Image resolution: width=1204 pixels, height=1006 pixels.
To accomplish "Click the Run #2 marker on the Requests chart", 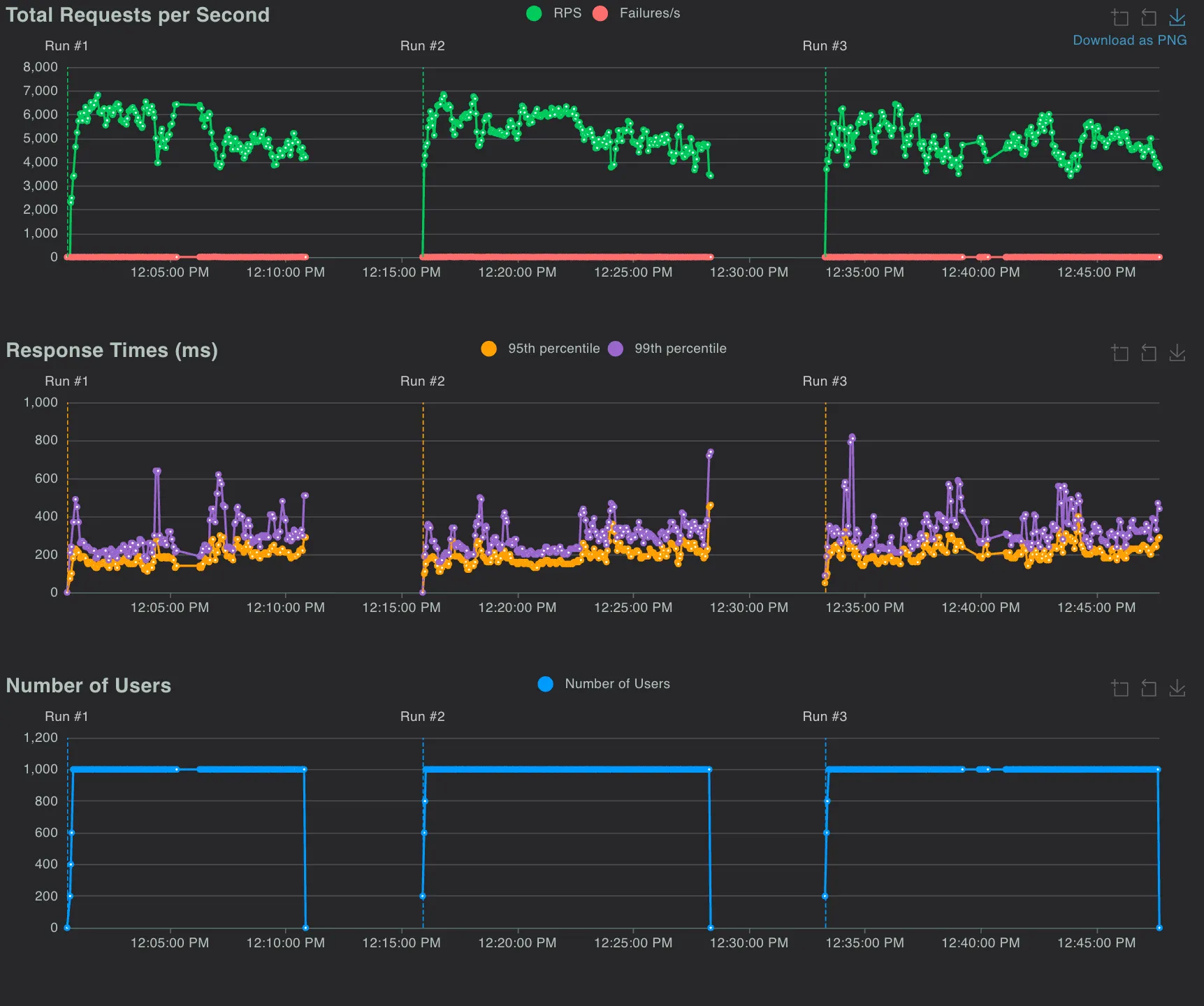I will (x=422, y=46).
